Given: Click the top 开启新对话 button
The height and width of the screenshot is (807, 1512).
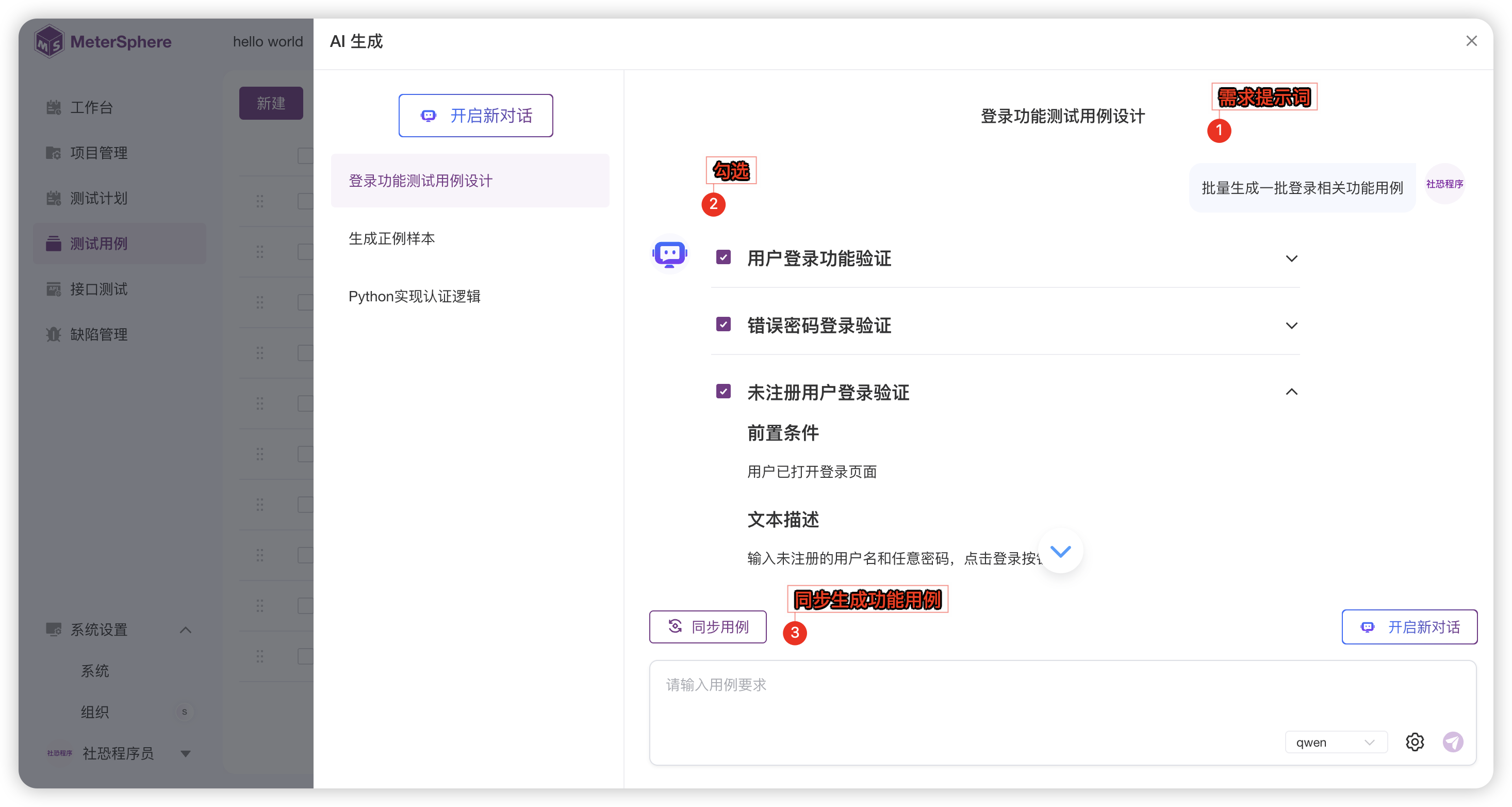Looking at the screenshot, I should point(475,116).
